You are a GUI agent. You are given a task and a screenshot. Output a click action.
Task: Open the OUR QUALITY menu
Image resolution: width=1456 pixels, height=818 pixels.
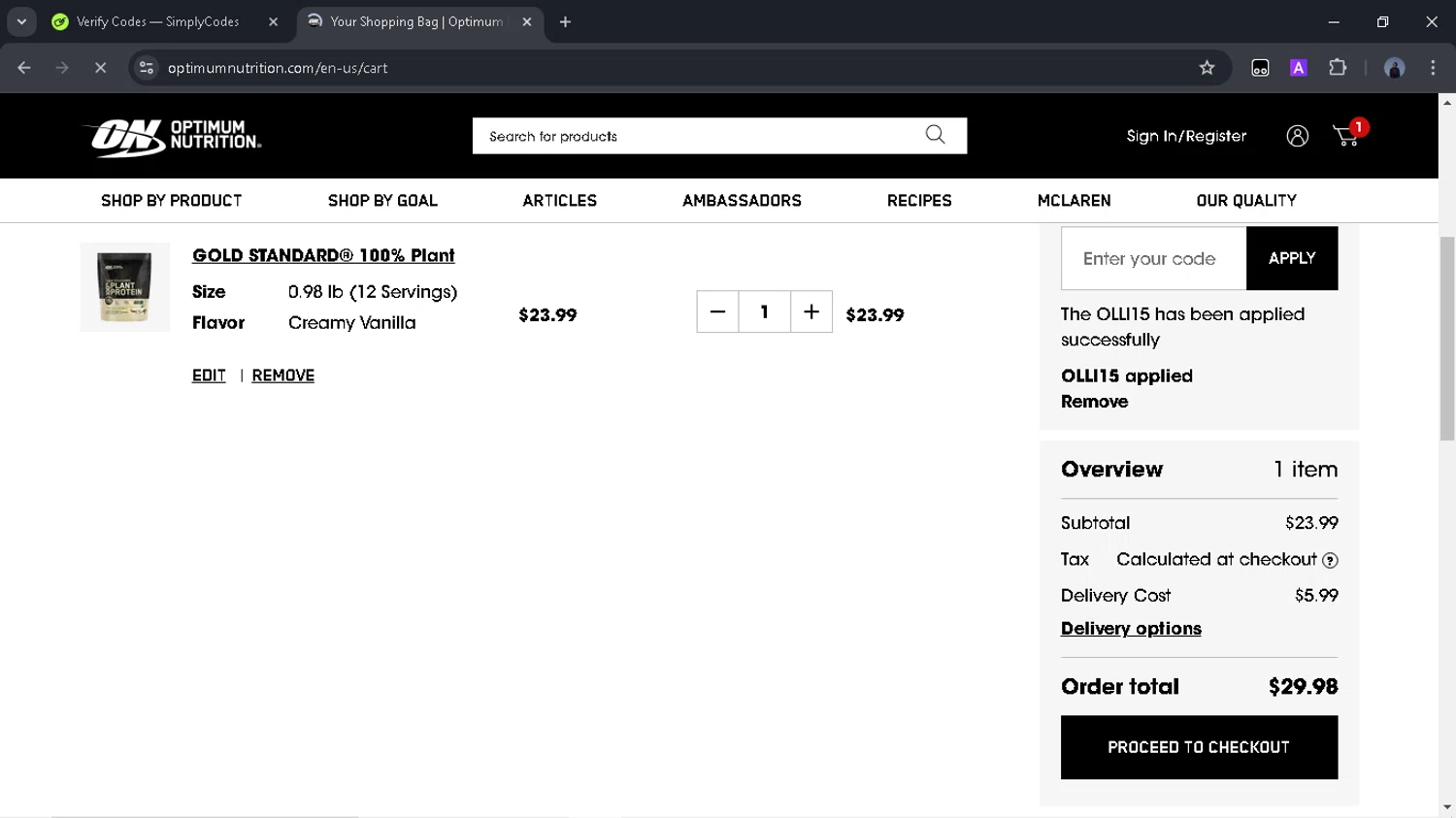(1246, 201)
